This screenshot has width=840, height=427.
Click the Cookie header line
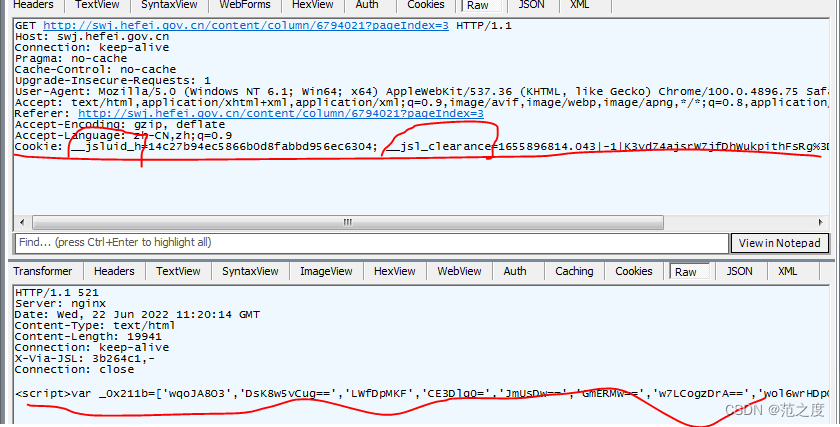coord(421,146)
